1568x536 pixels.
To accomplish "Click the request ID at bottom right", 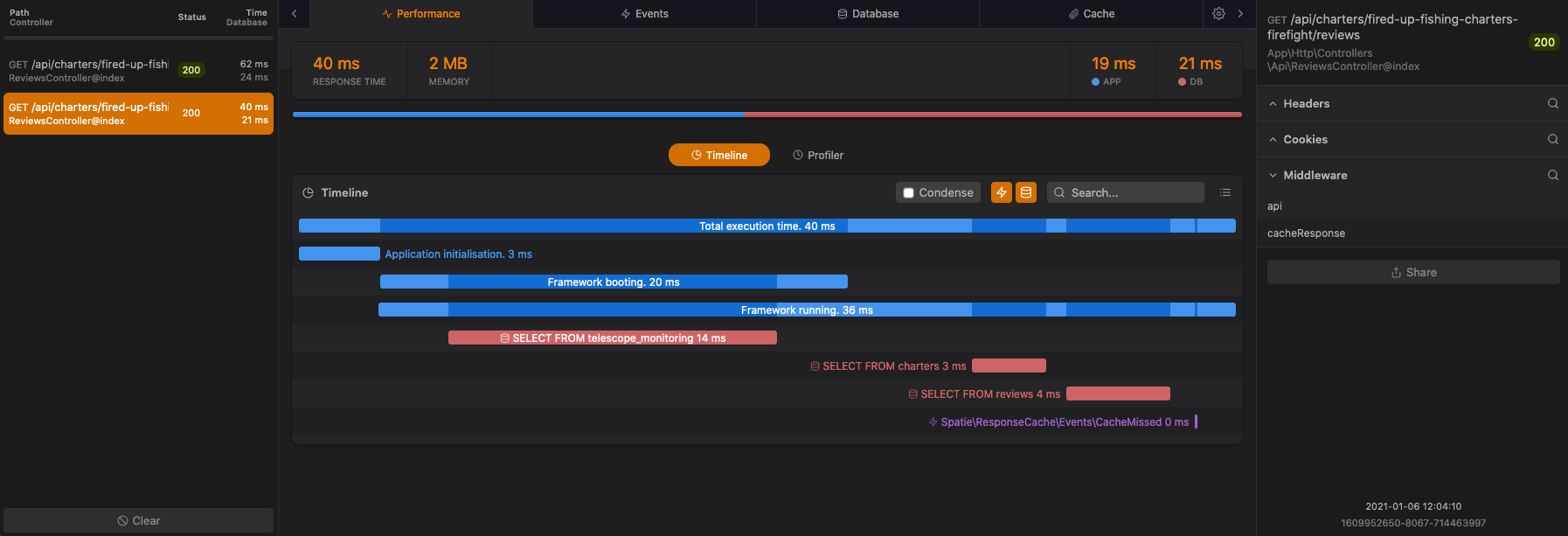I will 1413,523.
